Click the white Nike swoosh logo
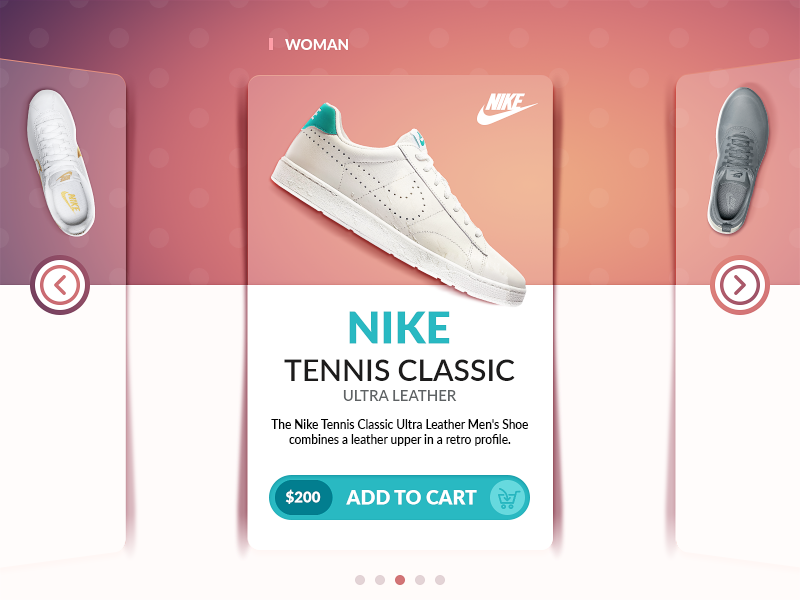This screenshot has height=600, width=800. coord(507,109)
